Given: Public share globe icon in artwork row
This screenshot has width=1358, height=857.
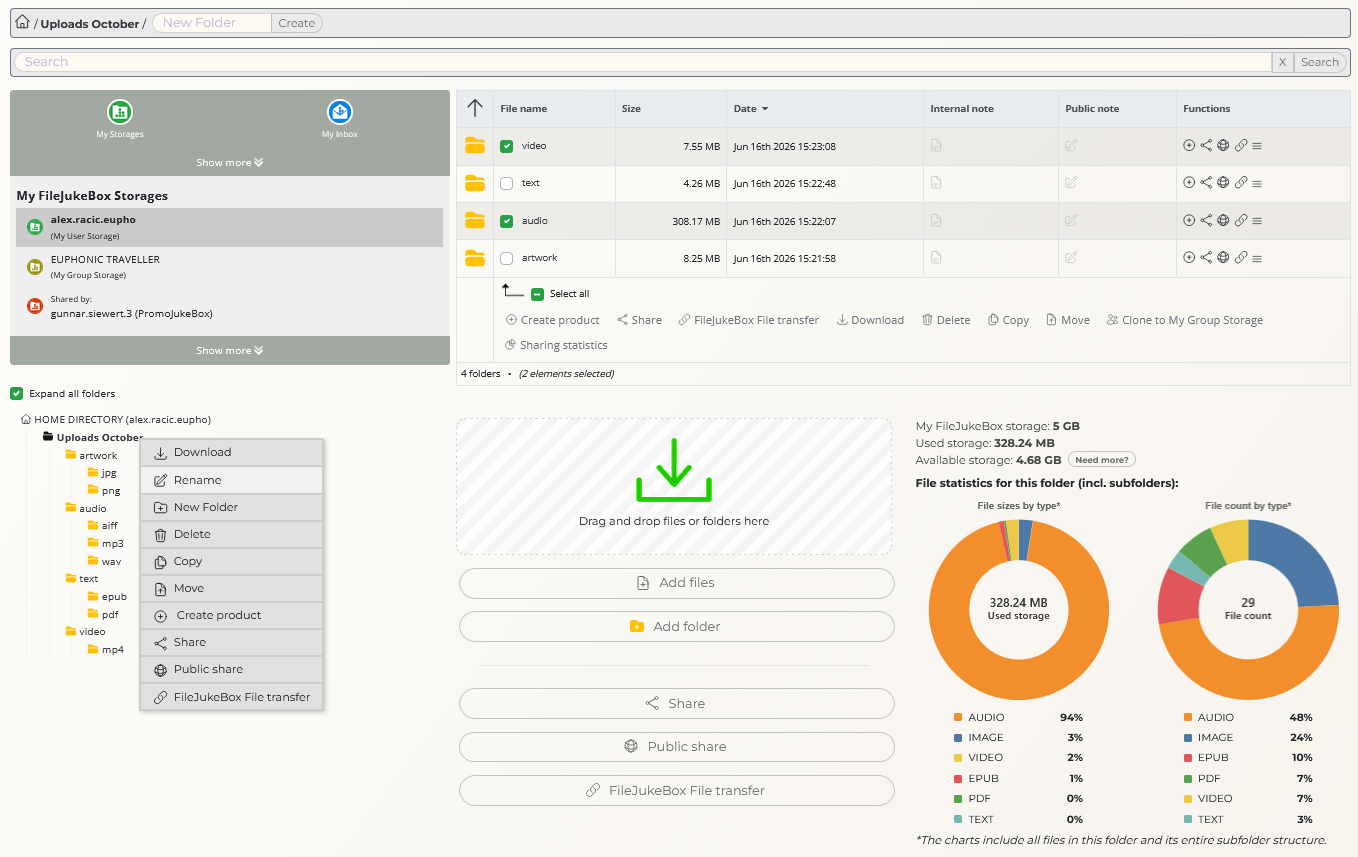Looking at the screenshot, I should tap(1223, 258).
